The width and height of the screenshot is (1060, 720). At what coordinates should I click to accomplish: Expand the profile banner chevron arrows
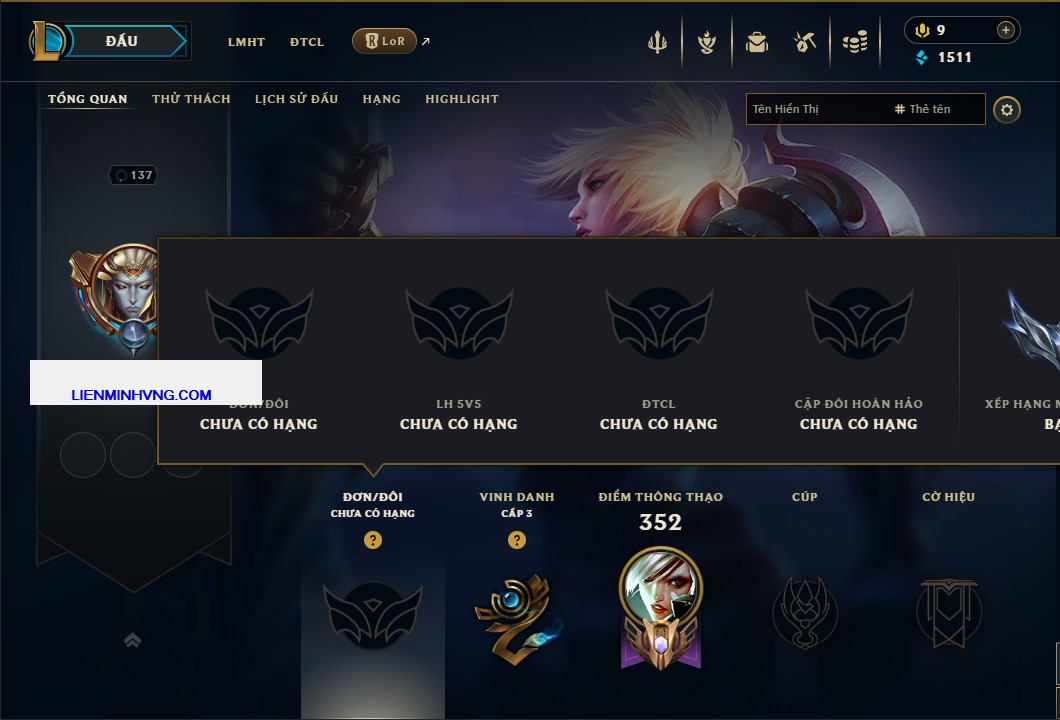coord(132,640)
